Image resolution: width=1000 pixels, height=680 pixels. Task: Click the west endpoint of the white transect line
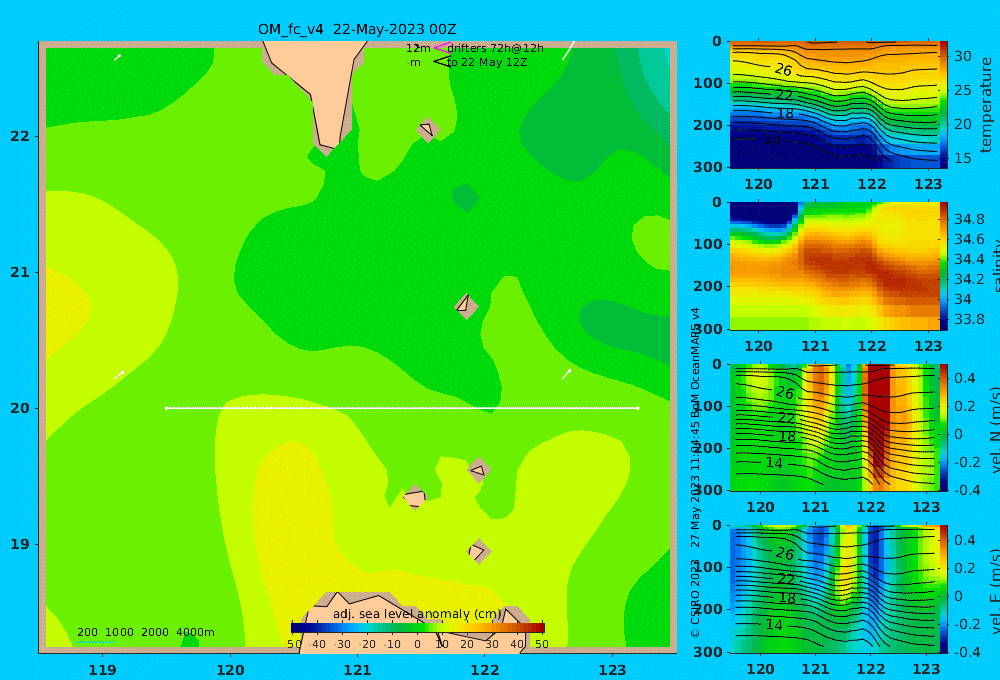tap(166, 408)
